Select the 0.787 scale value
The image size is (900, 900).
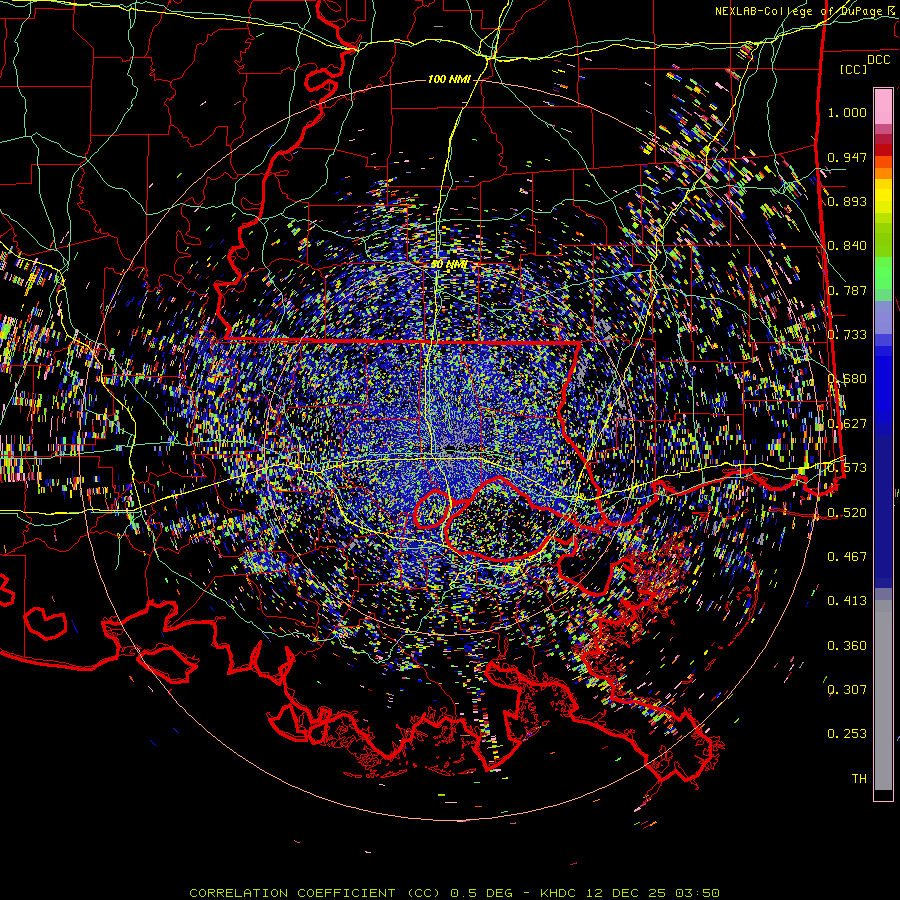click(847, 290)
